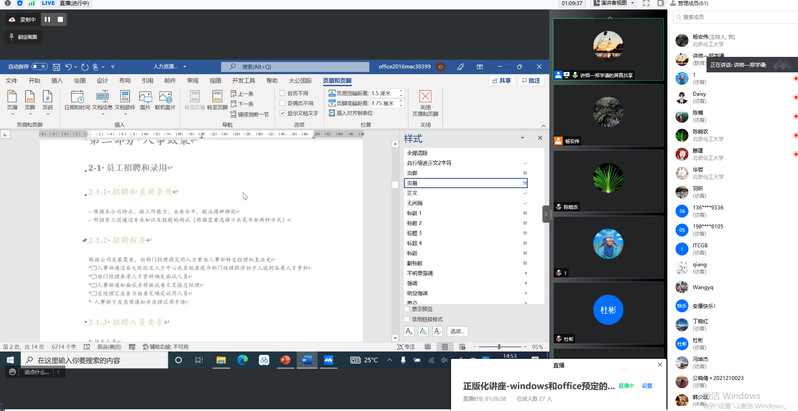Open the PowerPoint icon in the taskbar
This screenshot has width=798, height=411.
pyautogui.click(x=285, y=360)
